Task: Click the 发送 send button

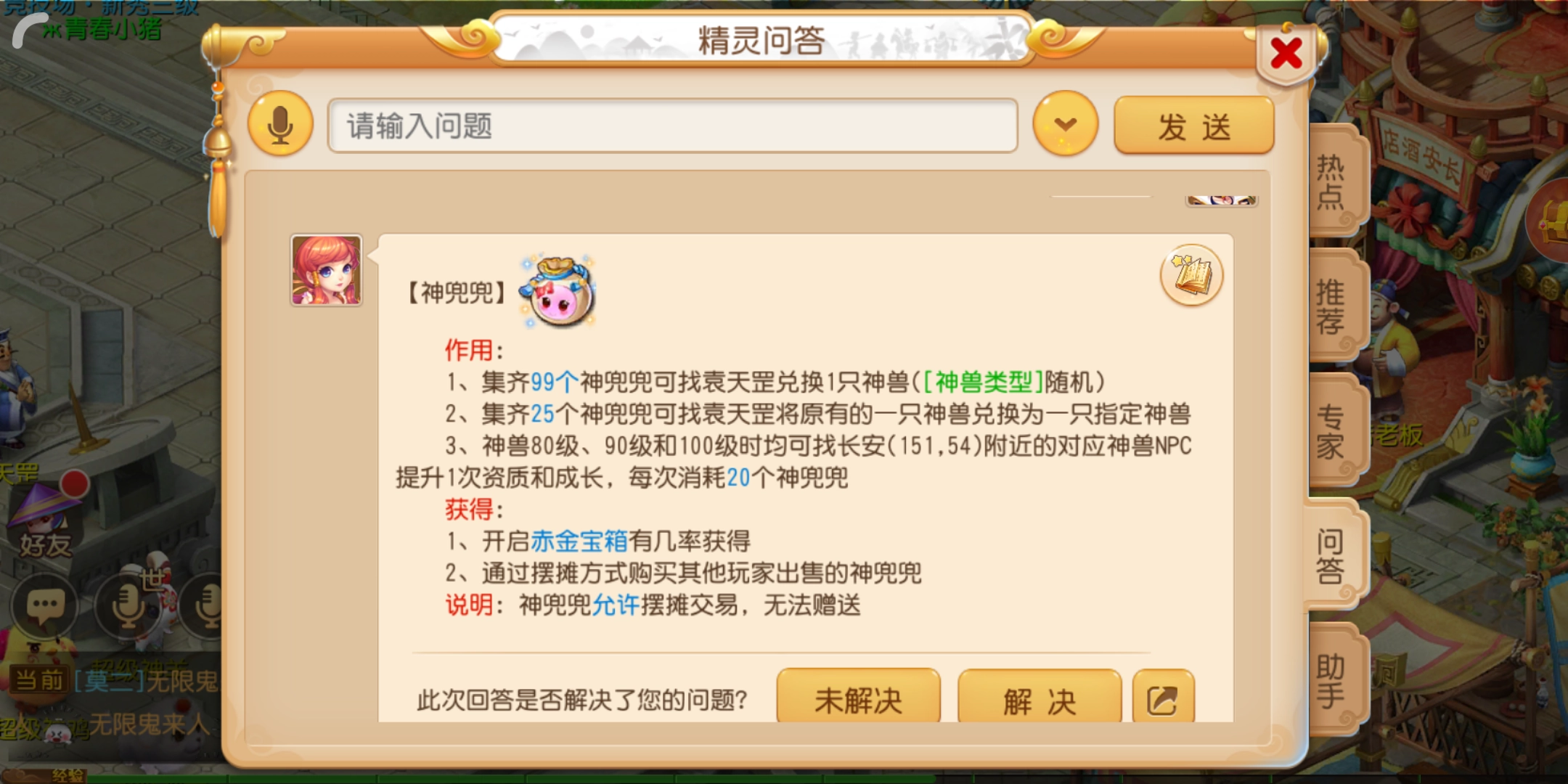Action: tap(1193, 126)
